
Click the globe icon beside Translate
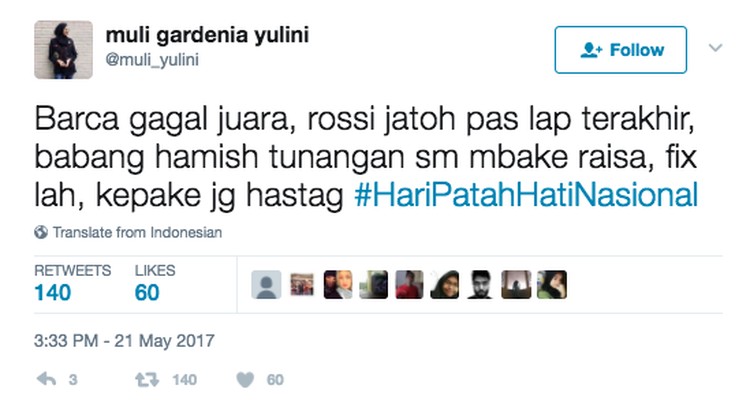(x=41, y=233)
